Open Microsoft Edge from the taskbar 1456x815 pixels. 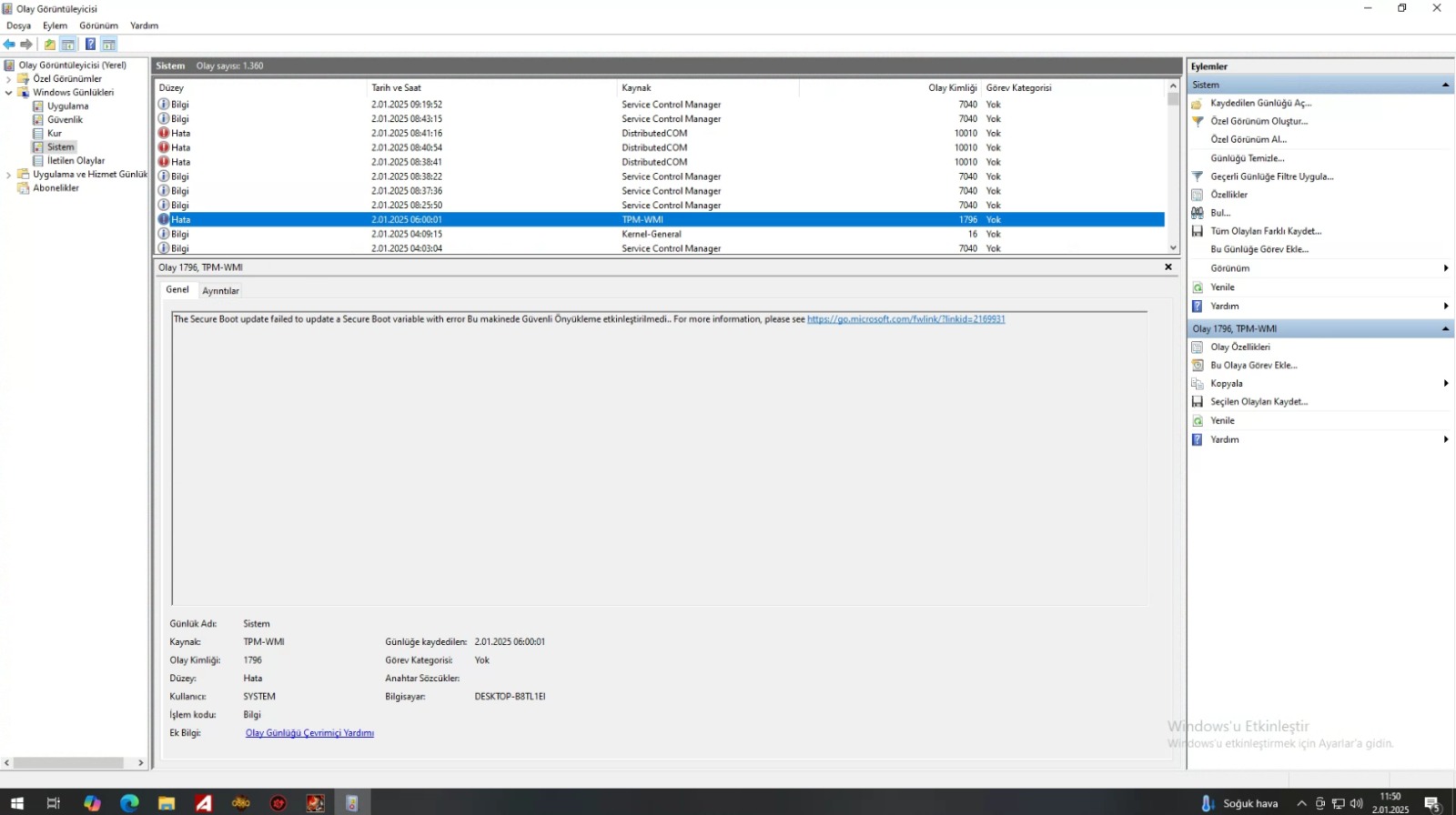(x=129, y=803)
